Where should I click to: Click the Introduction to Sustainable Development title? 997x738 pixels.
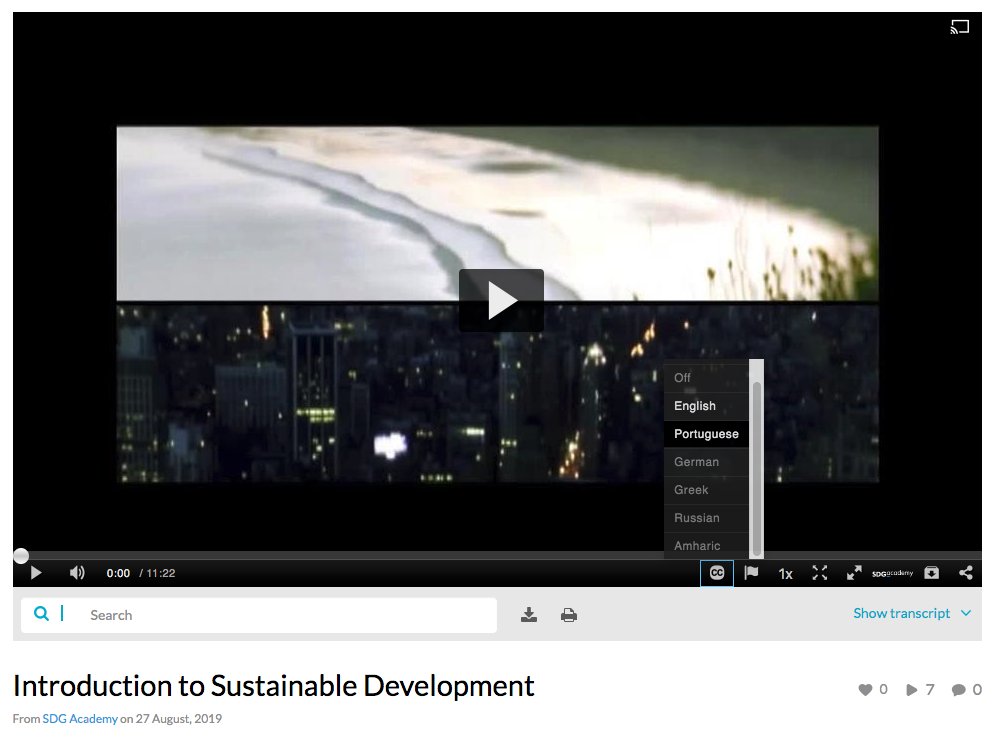273,686
